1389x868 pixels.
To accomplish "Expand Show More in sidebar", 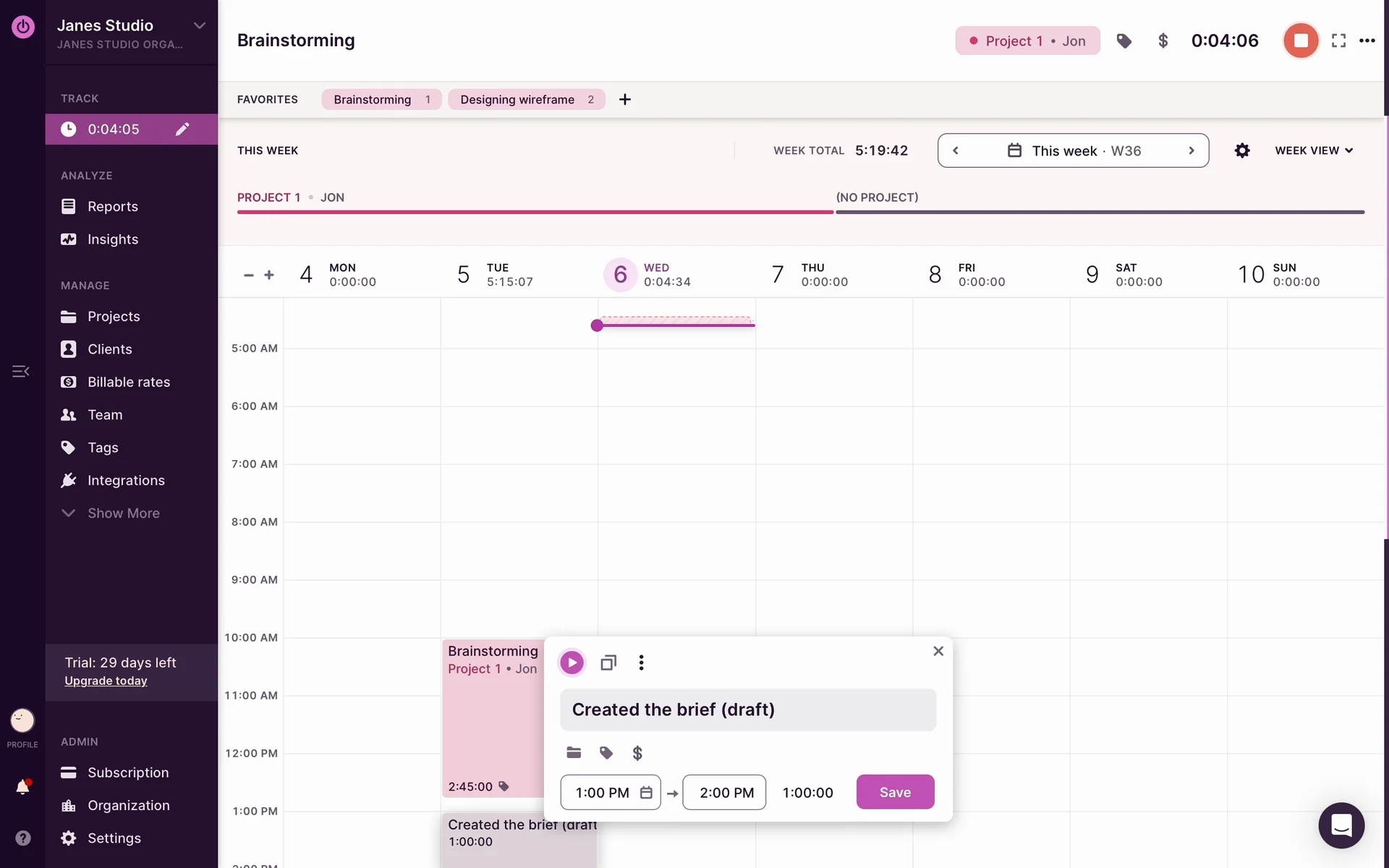I will pos(123,513).
